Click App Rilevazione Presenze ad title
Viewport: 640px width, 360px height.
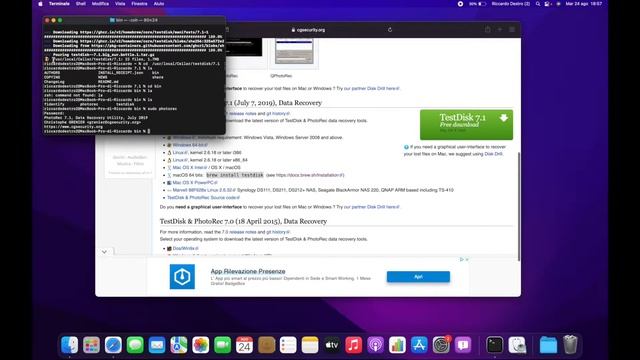tap(248, 271)
